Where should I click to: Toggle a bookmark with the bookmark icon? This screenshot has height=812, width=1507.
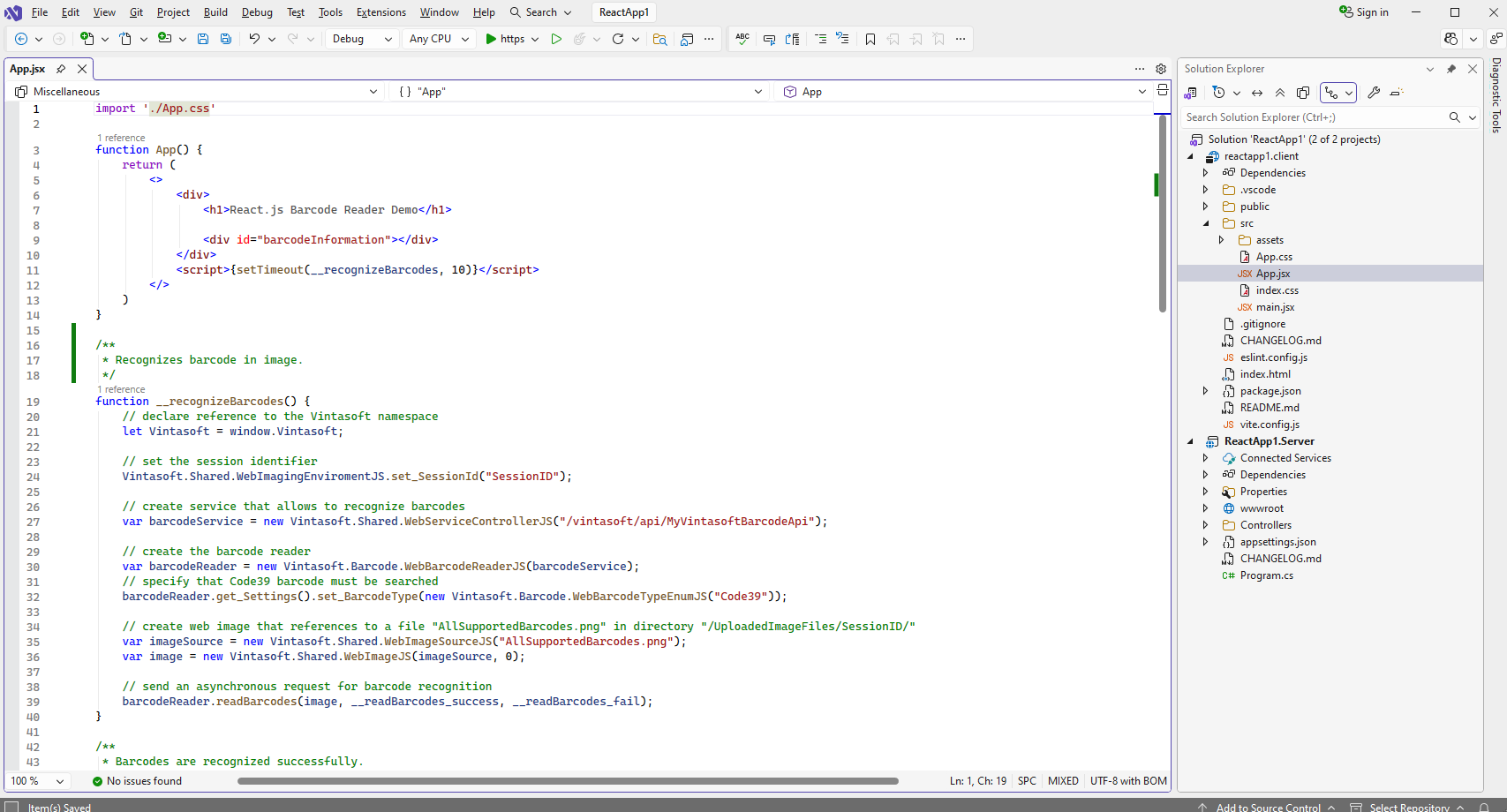870,39
